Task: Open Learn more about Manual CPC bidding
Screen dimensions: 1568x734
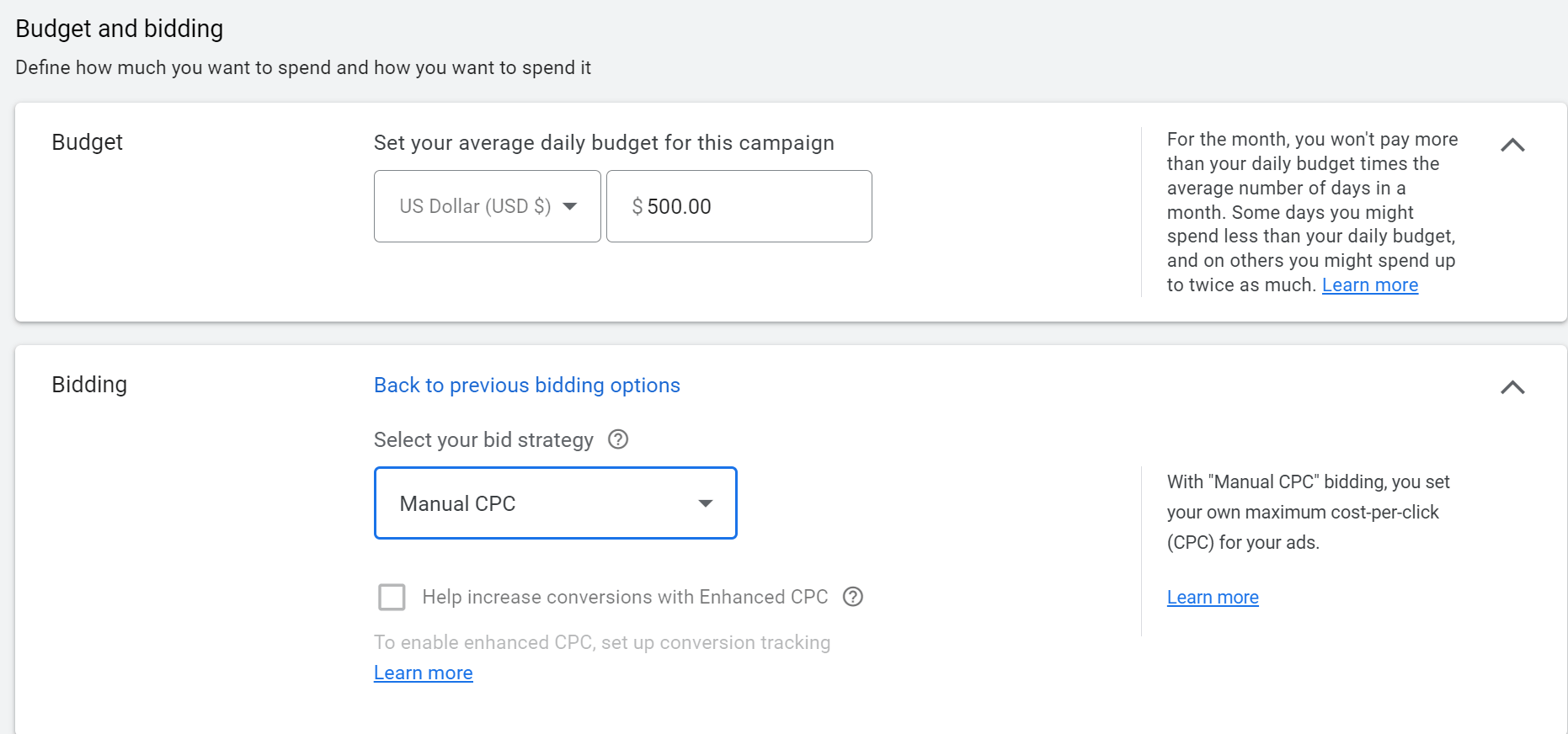Action: [1213, 597]
